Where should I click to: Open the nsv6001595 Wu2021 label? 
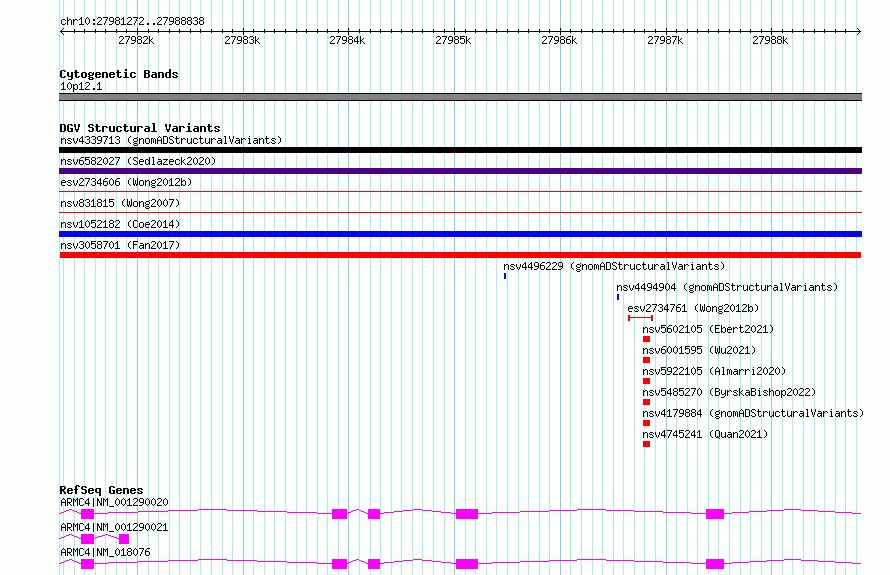coord(699,350)
